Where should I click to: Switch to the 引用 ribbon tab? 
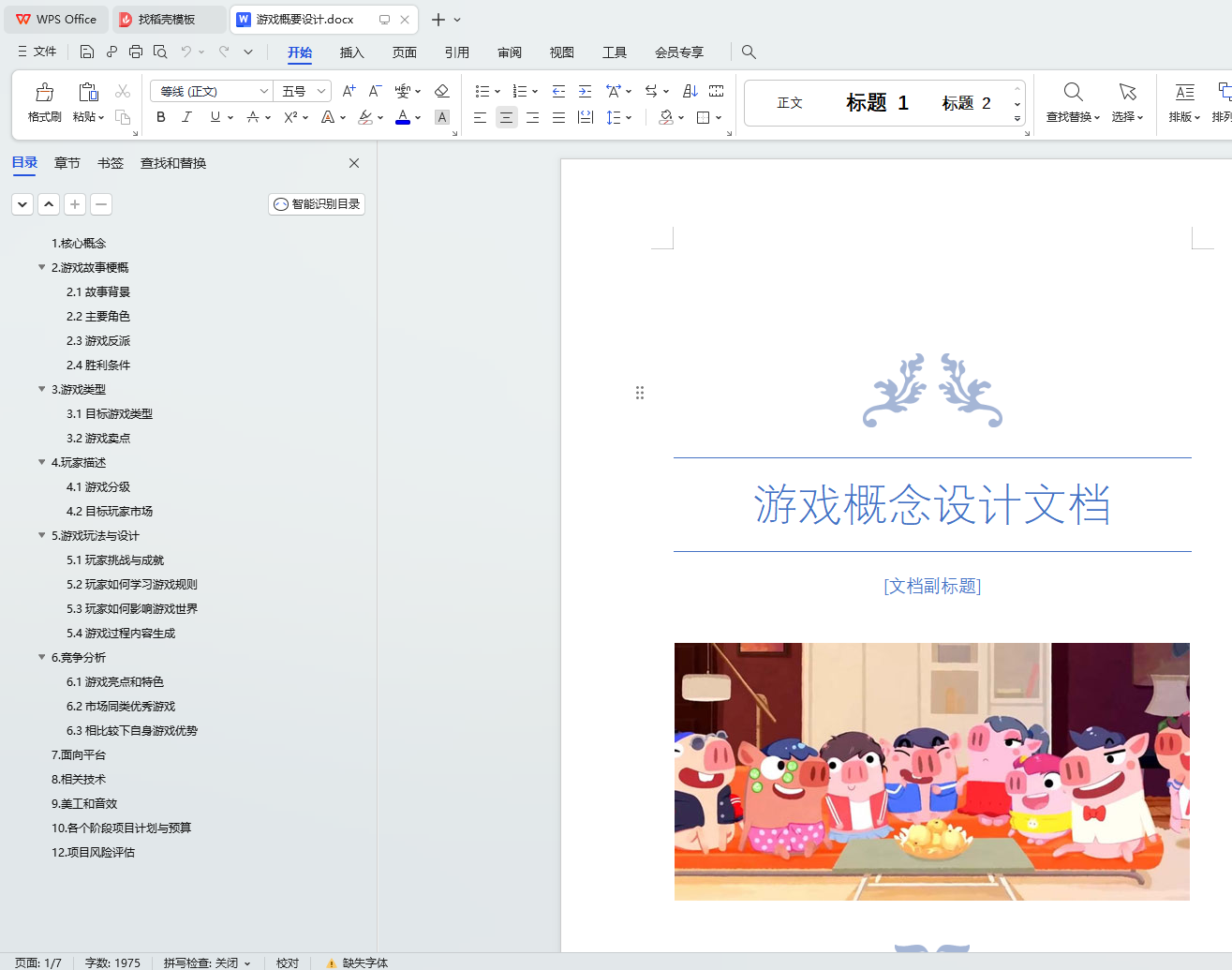coord(456,52)
